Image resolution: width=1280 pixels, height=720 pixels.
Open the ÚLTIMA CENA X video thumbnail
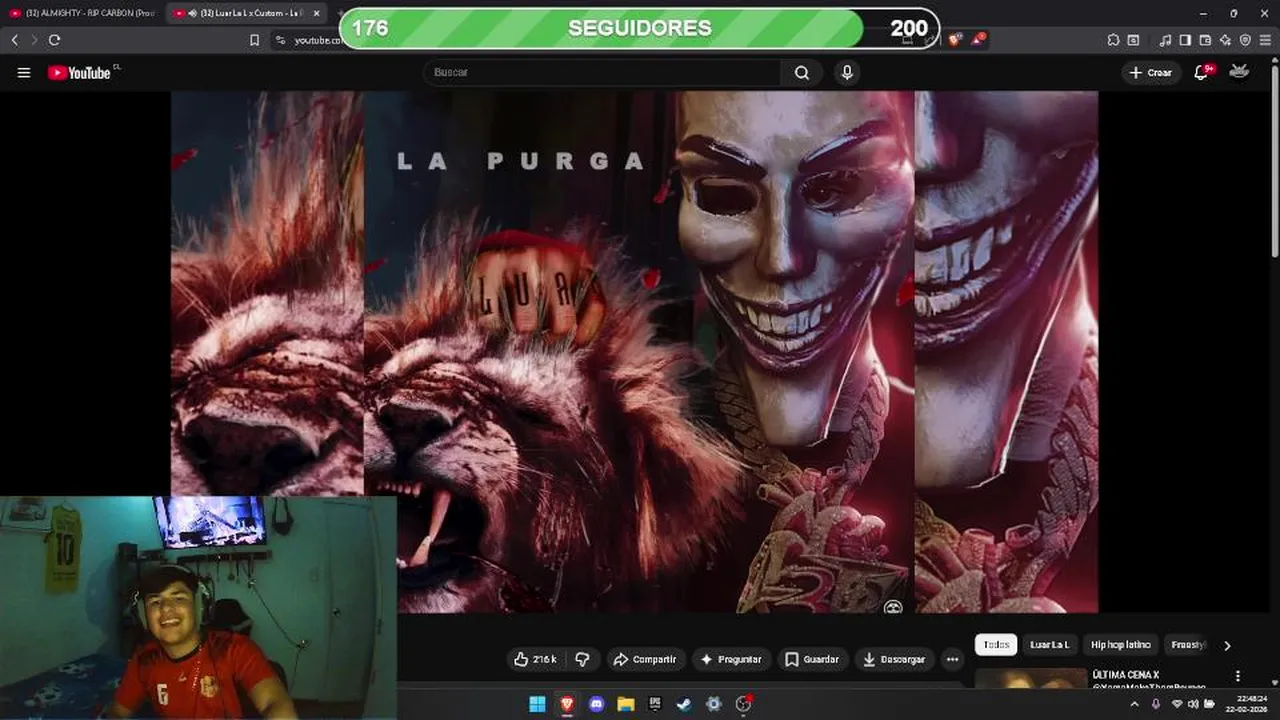pos(1031,679)
